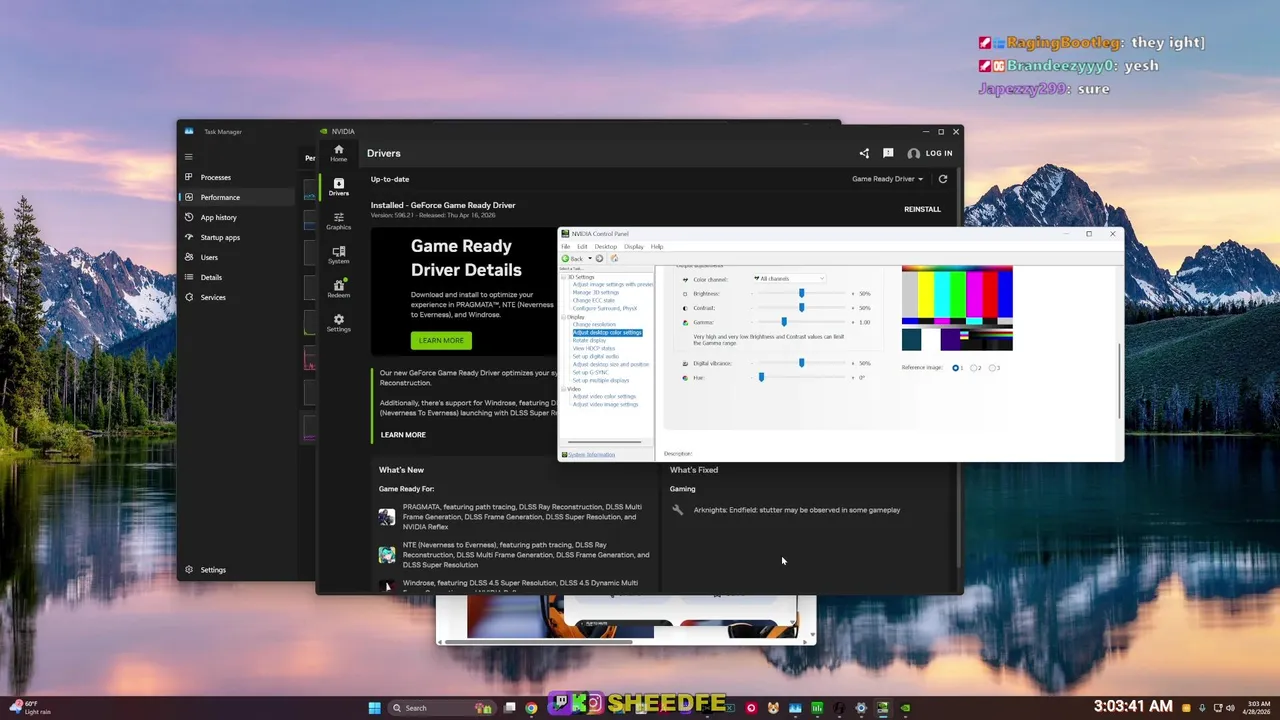
Task: Click the Gamma slider handle
Action: pyautogui.click(x=784, y=322)
